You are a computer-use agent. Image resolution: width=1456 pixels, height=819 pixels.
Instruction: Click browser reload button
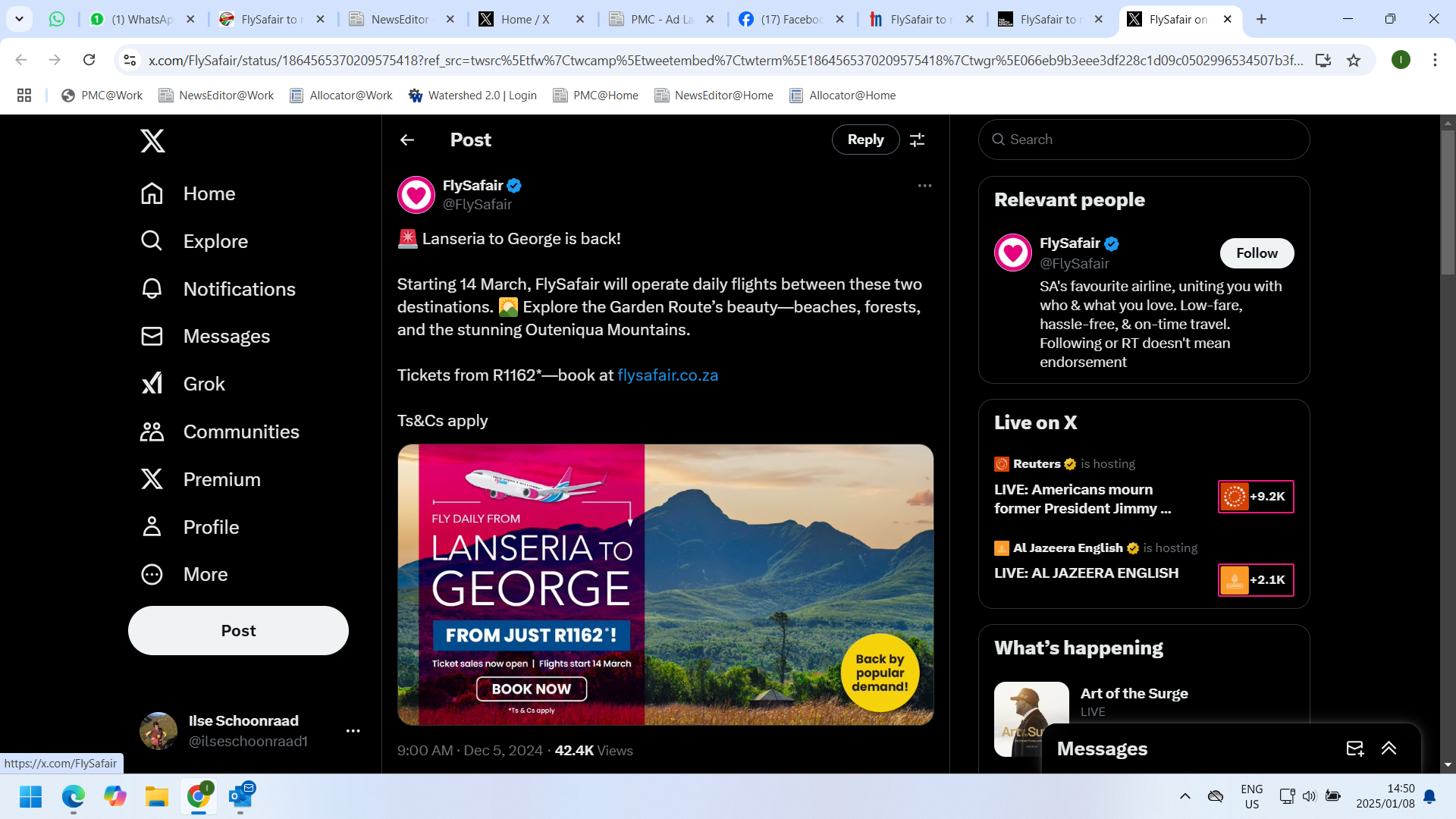(x=89, y=60)
